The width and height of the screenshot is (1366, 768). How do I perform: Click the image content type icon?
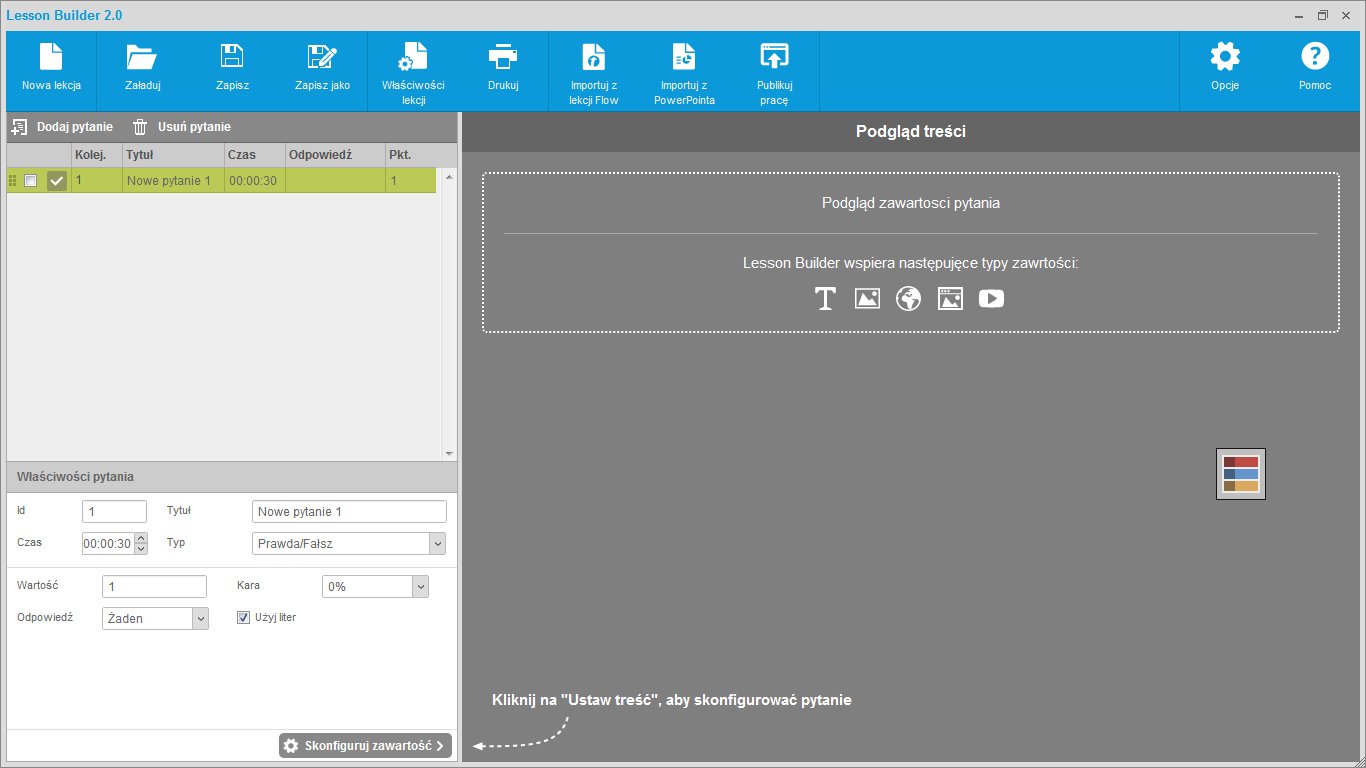pos(867,298)
